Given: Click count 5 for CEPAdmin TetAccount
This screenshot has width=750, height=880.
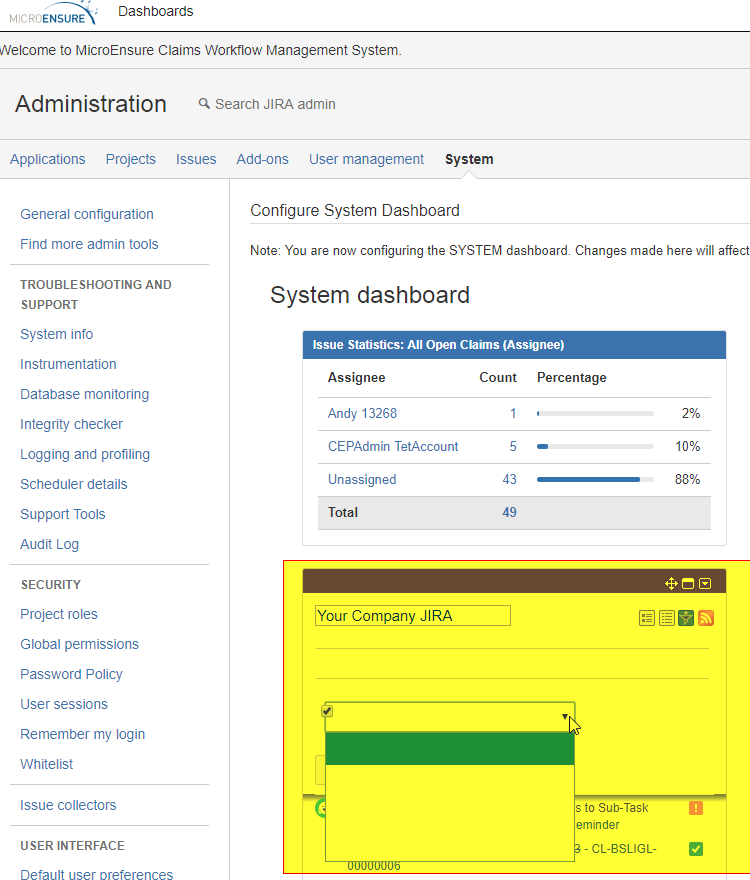Looking at the screenshot, I should [x=513, y=447].
